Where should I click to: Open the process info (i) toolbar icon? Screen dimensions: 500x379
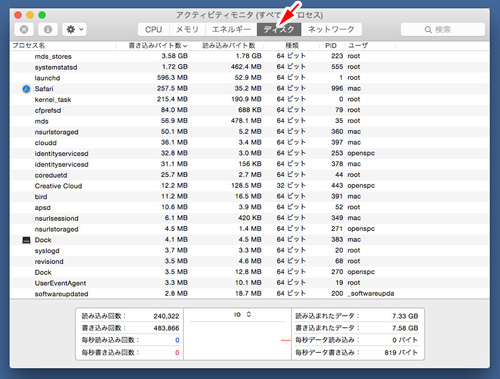click(x=48, y=30)
